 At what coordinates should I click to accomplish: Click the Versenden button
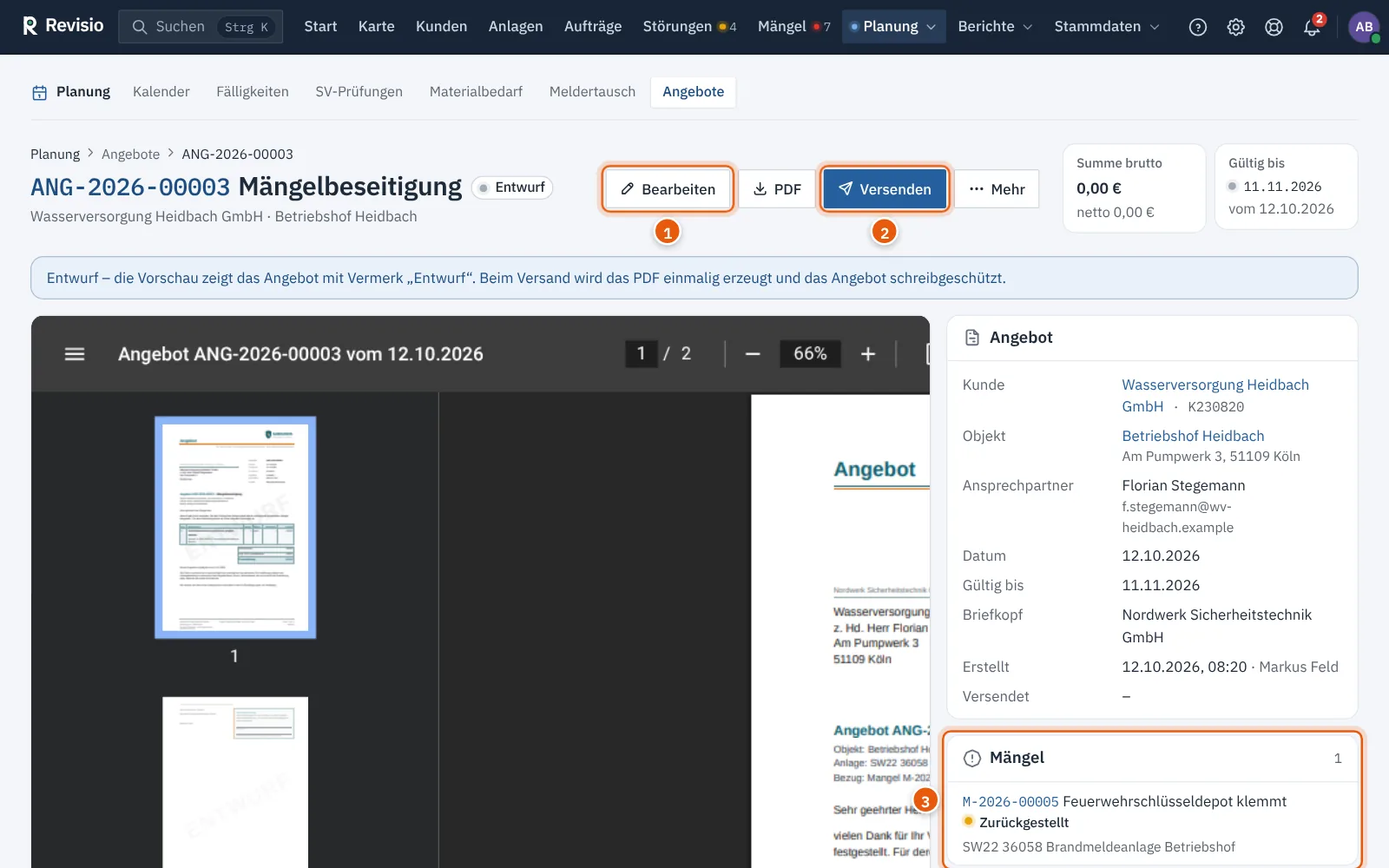(885, 189)
